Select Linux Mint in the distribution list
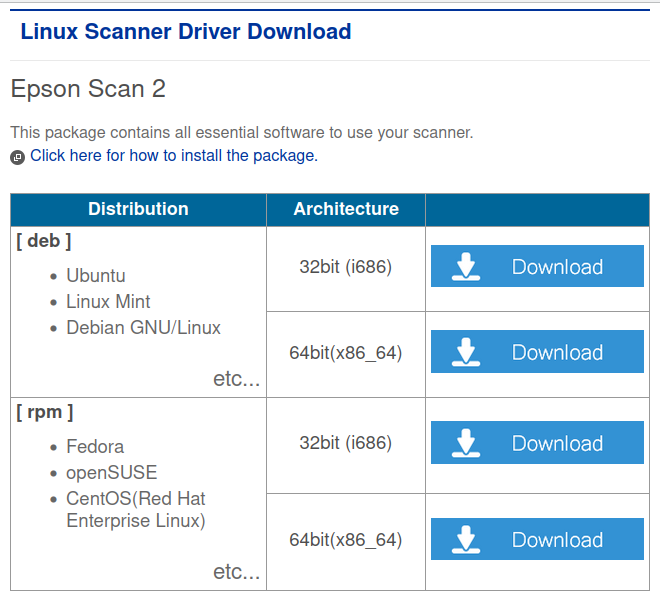This screenshot has width=660, height=603. 108,302
